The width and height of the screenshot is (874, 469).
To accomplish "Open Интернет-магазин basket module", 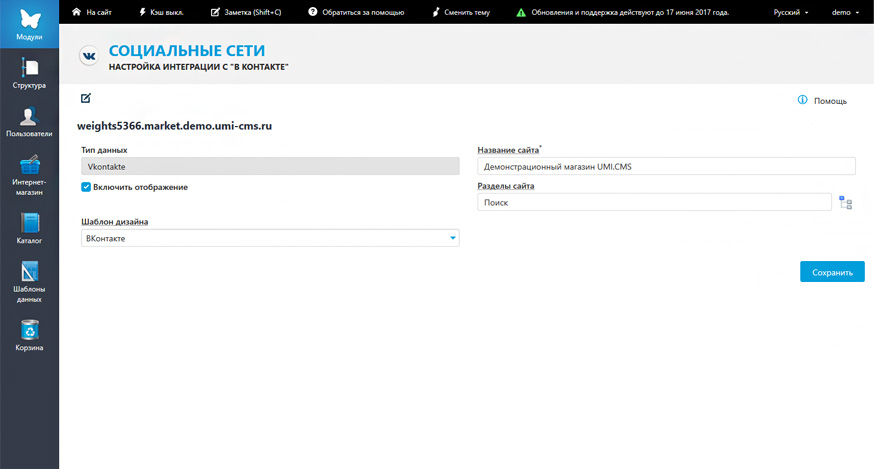I will coord(29,175).
